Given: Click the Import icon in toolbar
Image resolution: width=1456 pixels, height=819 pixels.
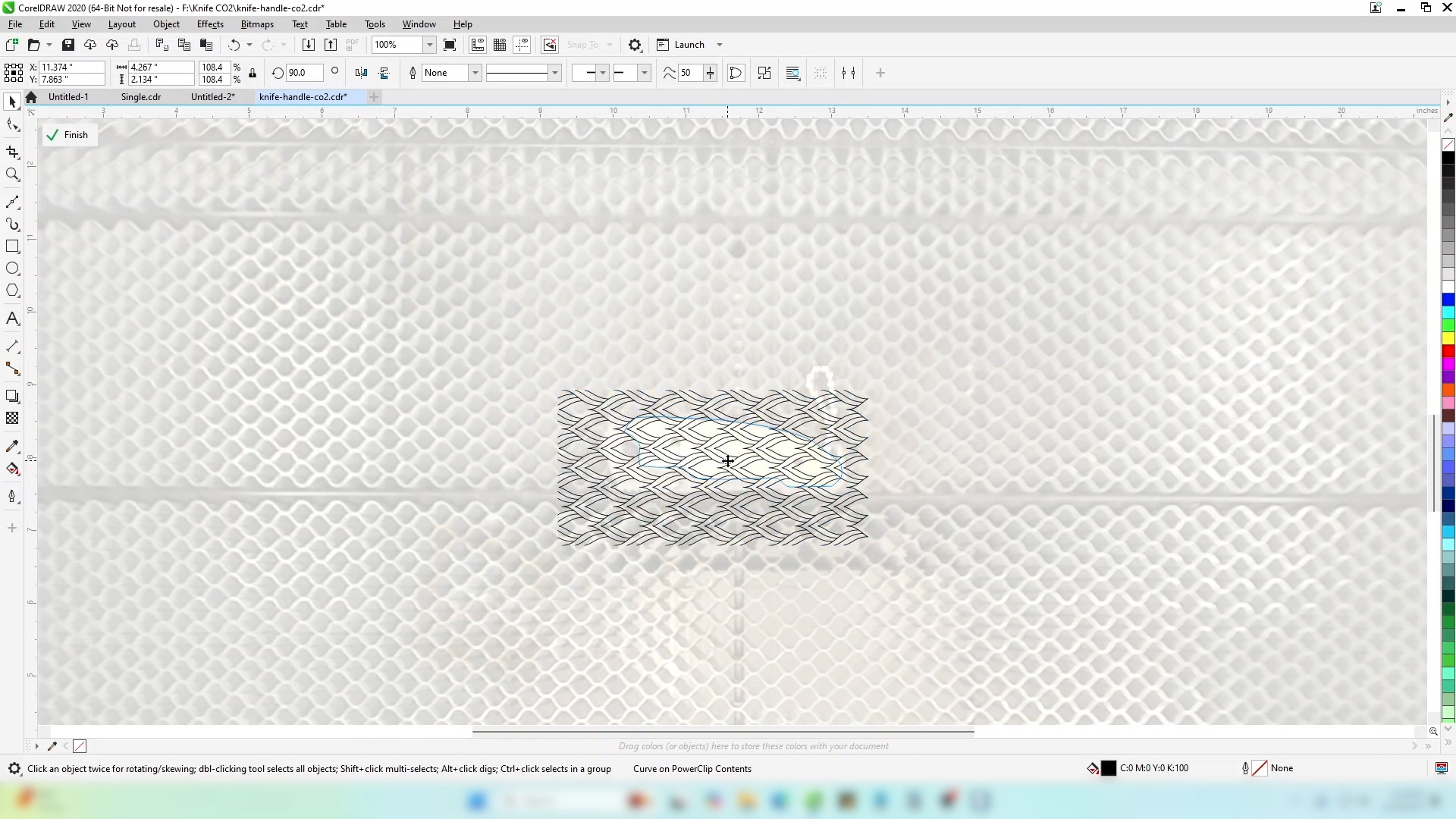Looking at the screenshot, I should 308,45.
